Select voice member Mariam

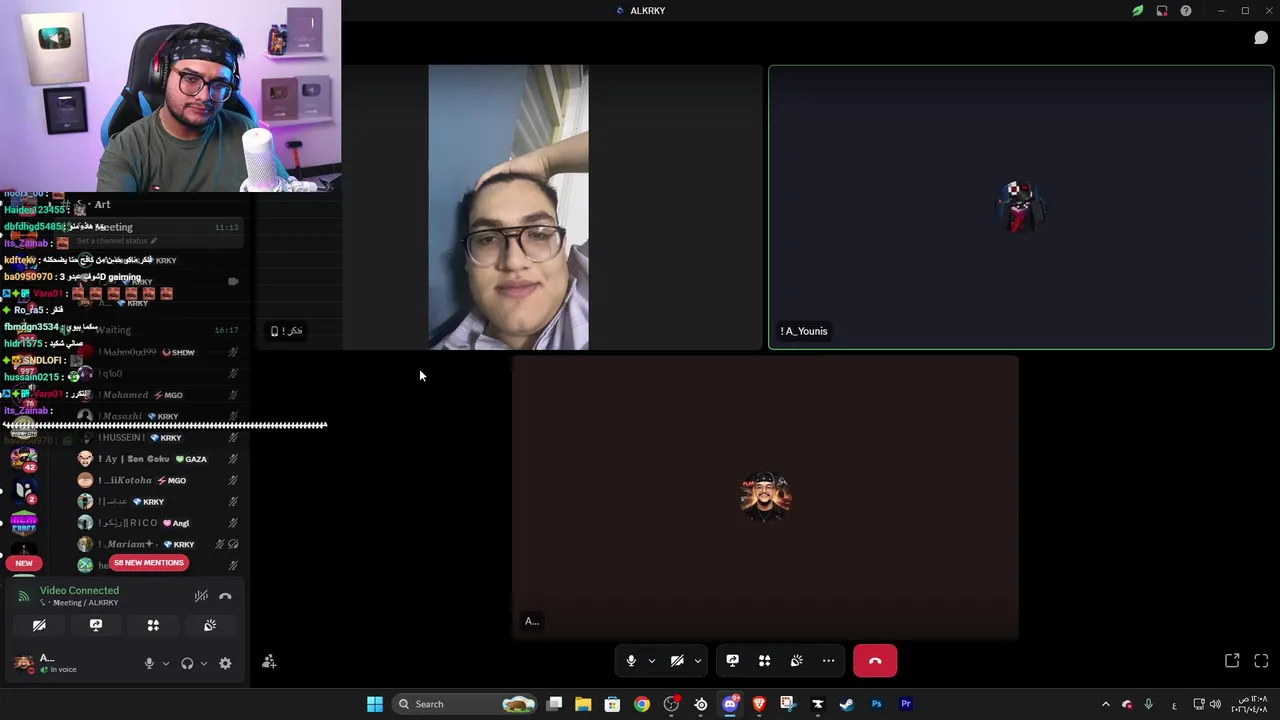tap(158, 544)
